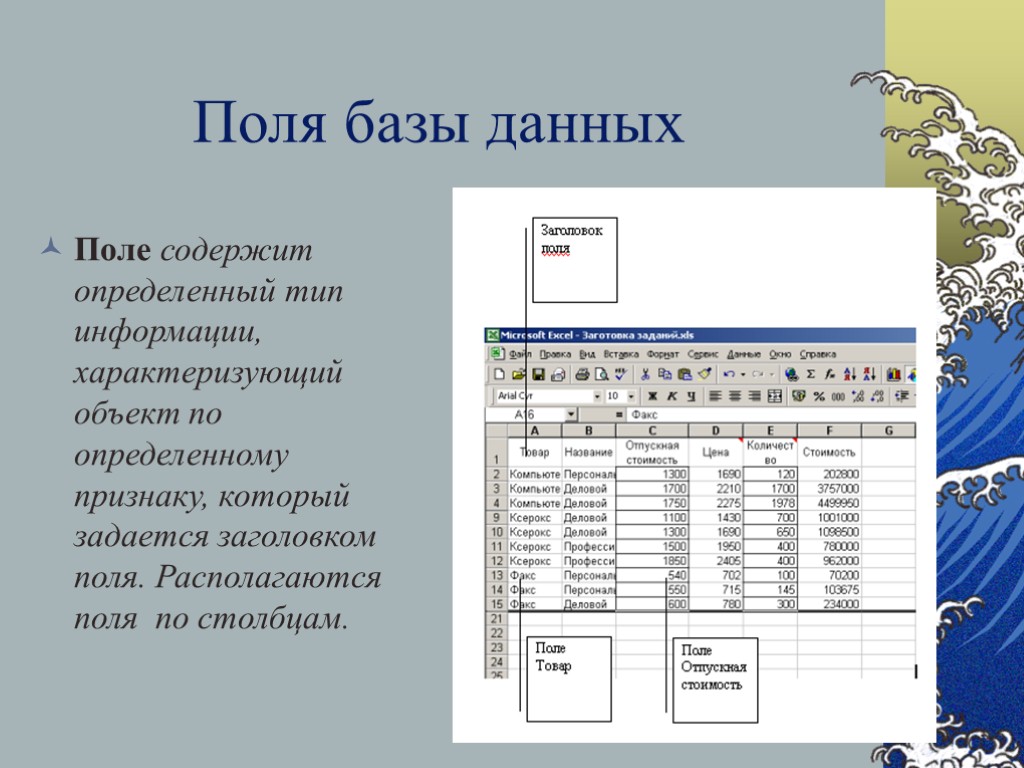Open the Формат menu
Image resolution: width=1024 pixels, height=768 pixels.
click(x=663, y=354)
